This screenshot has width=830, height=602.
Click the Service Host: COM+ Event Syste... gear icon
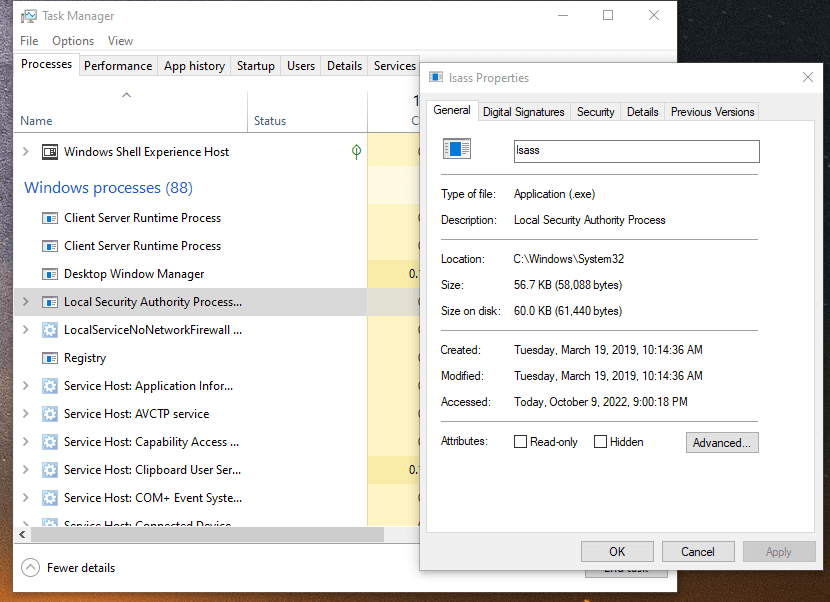click(x=50, y=498)
